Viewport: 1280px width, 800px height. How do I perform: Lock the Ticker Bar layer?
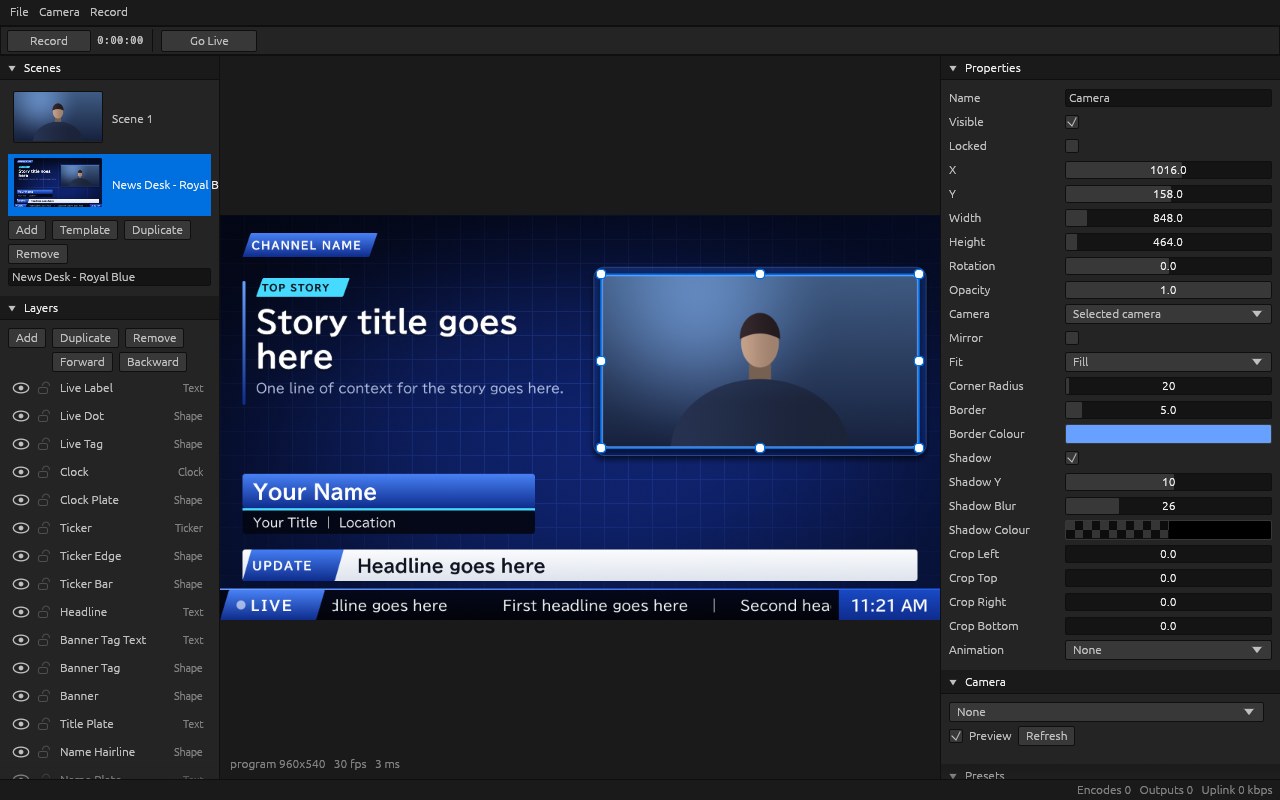pos(43,584)
